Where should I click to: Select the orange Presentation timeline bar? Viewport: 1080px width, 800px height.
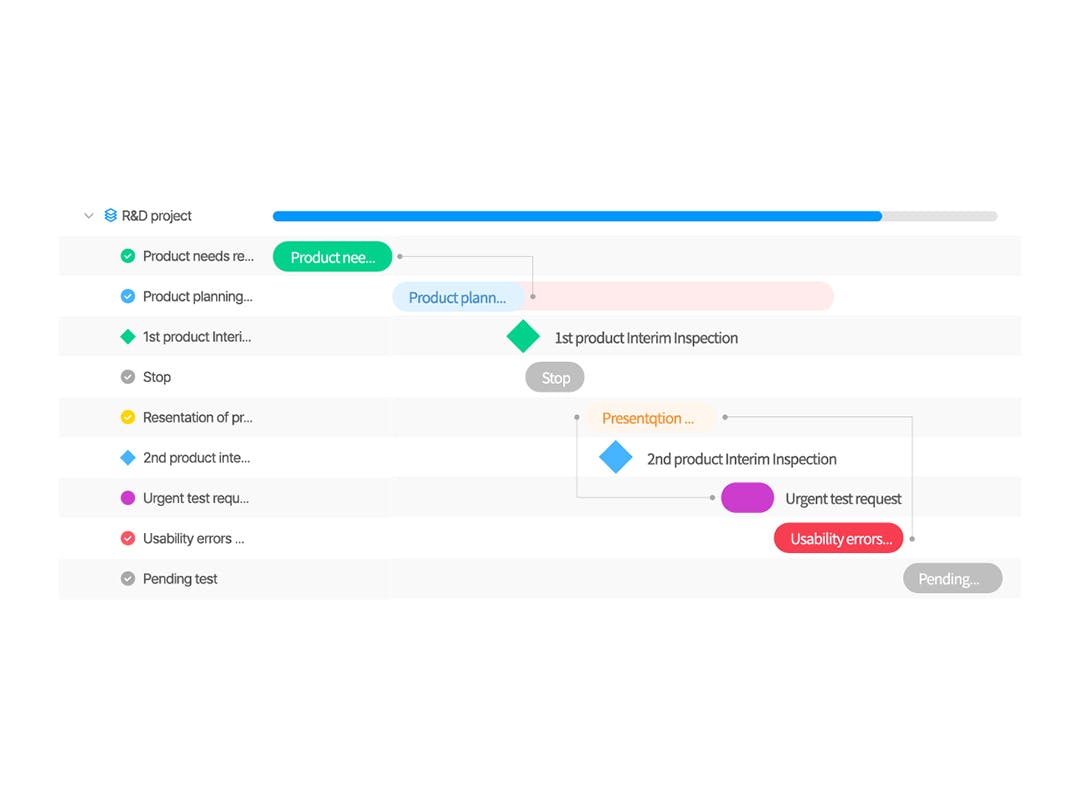tap(648, 418)
